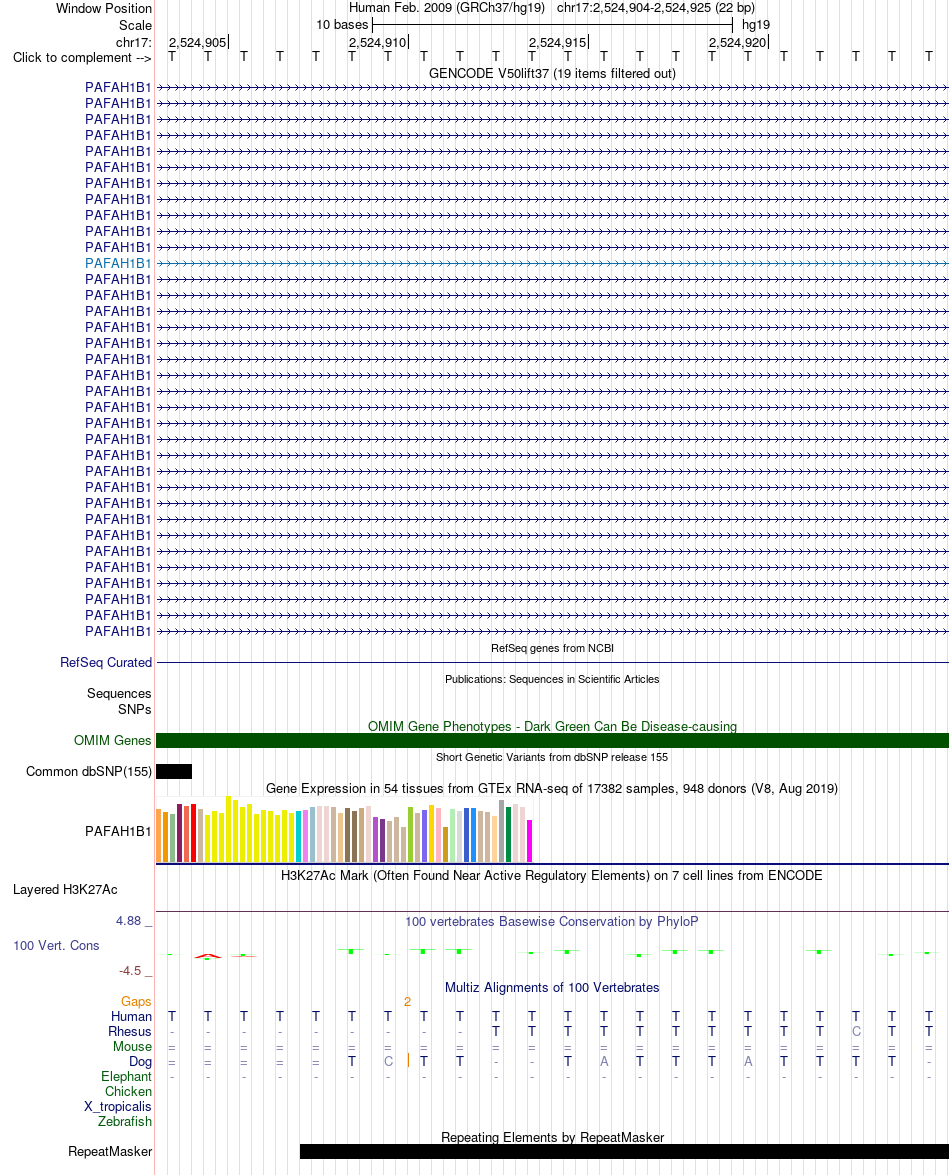Screen dimensions: 950x1175
Task: Click the highlighted light-blue PAFAH1B1 transcript label
Action: click(x=118, y=263)
